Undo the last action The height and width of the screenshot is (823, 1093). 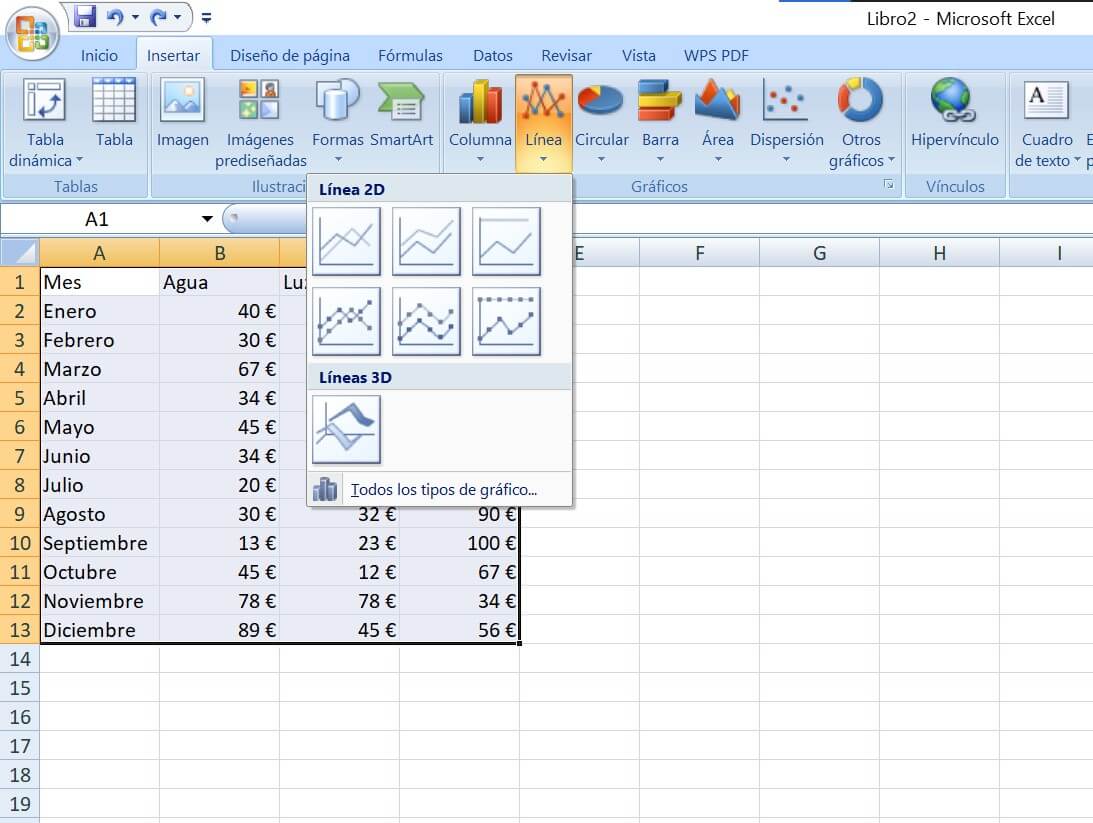(114, 17)
